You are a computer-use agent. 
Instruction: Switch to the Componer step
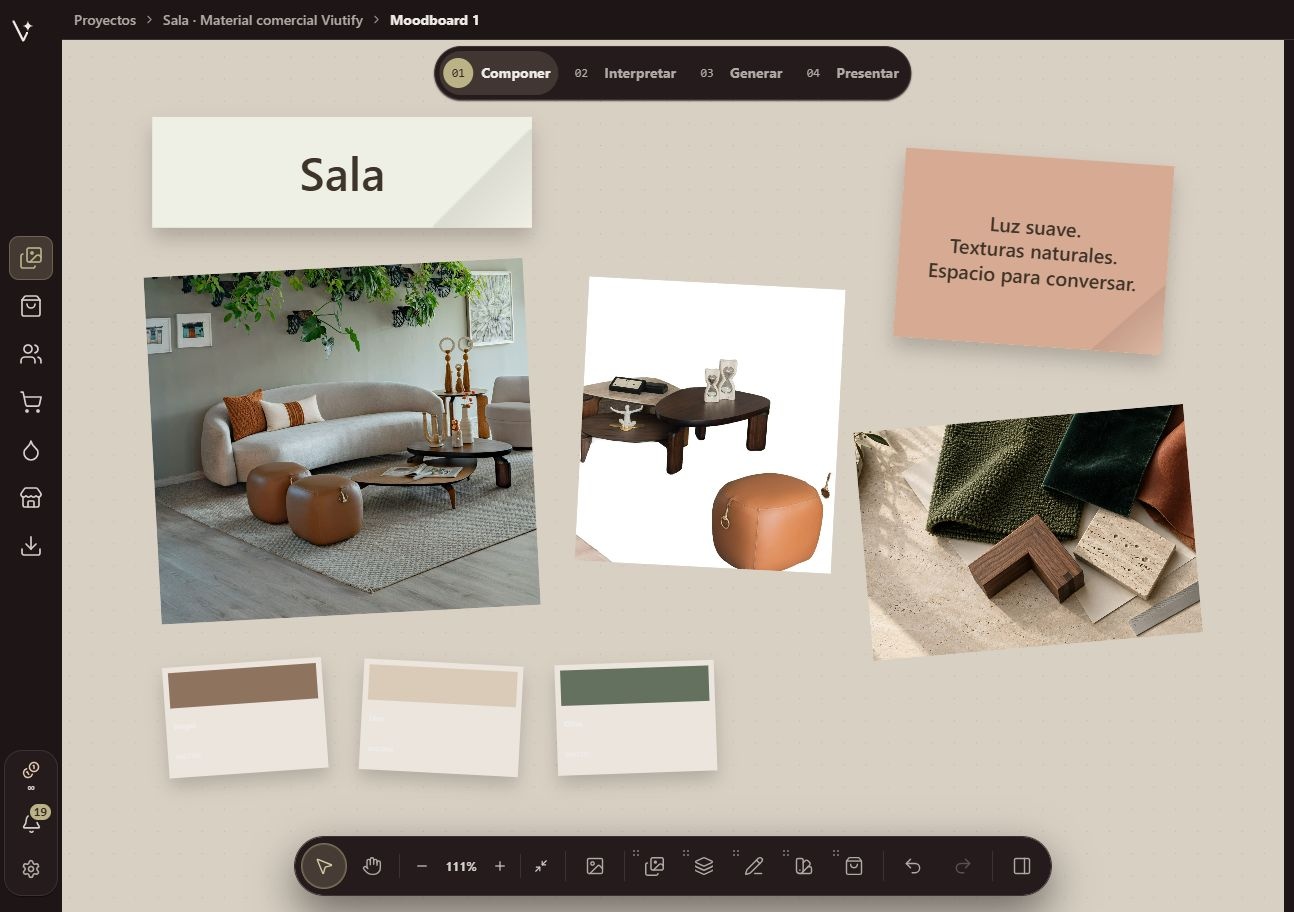[500, 73]
